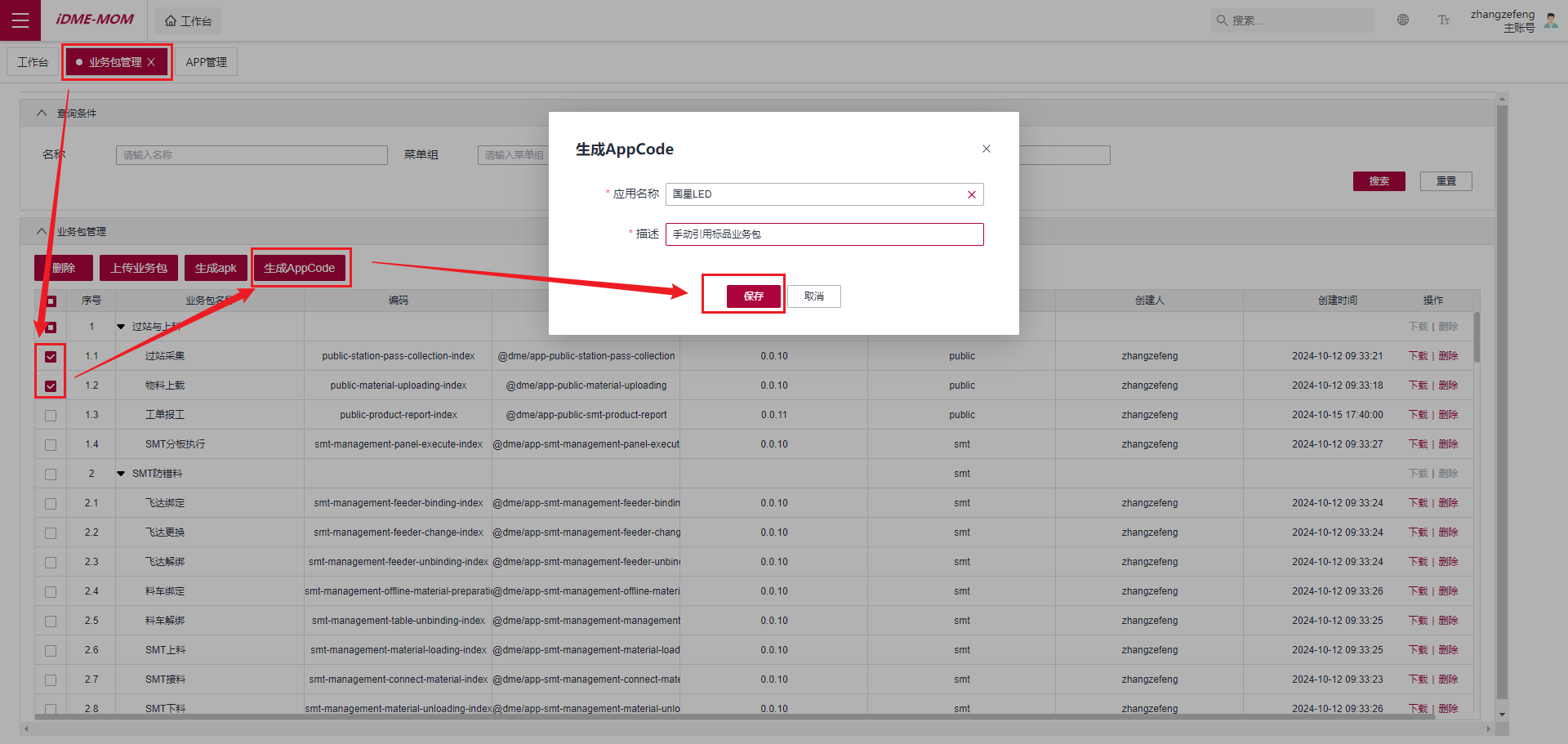Screen dimensions: 1568x744
Task: Uncheck the 物料上载 row checkbox
Action: (x=51, y=386)
